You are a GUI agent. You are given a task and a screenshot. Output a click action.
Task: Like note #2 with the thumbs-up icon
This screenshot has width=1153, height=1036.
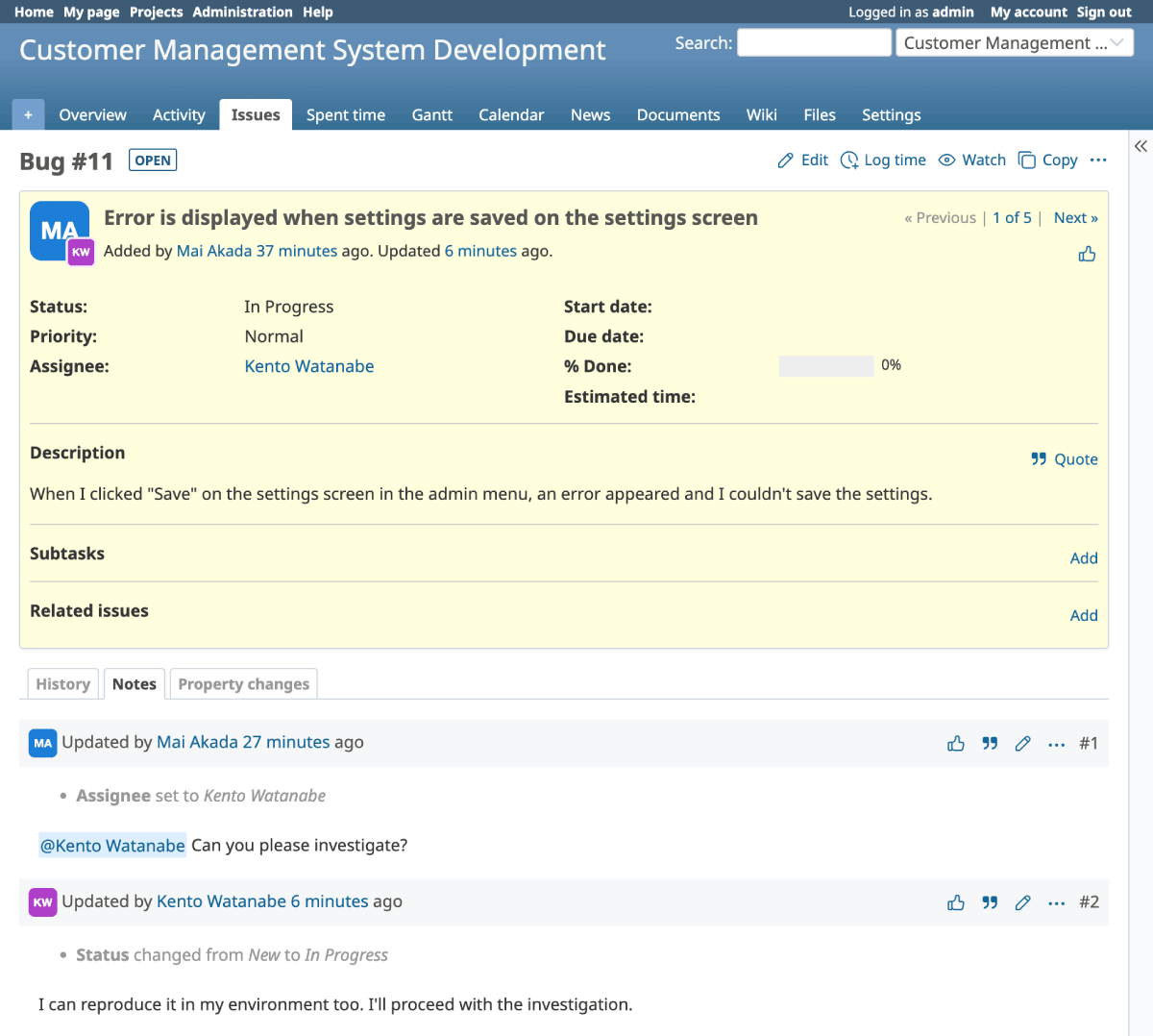pyautogui.click(x=956, y=902)
